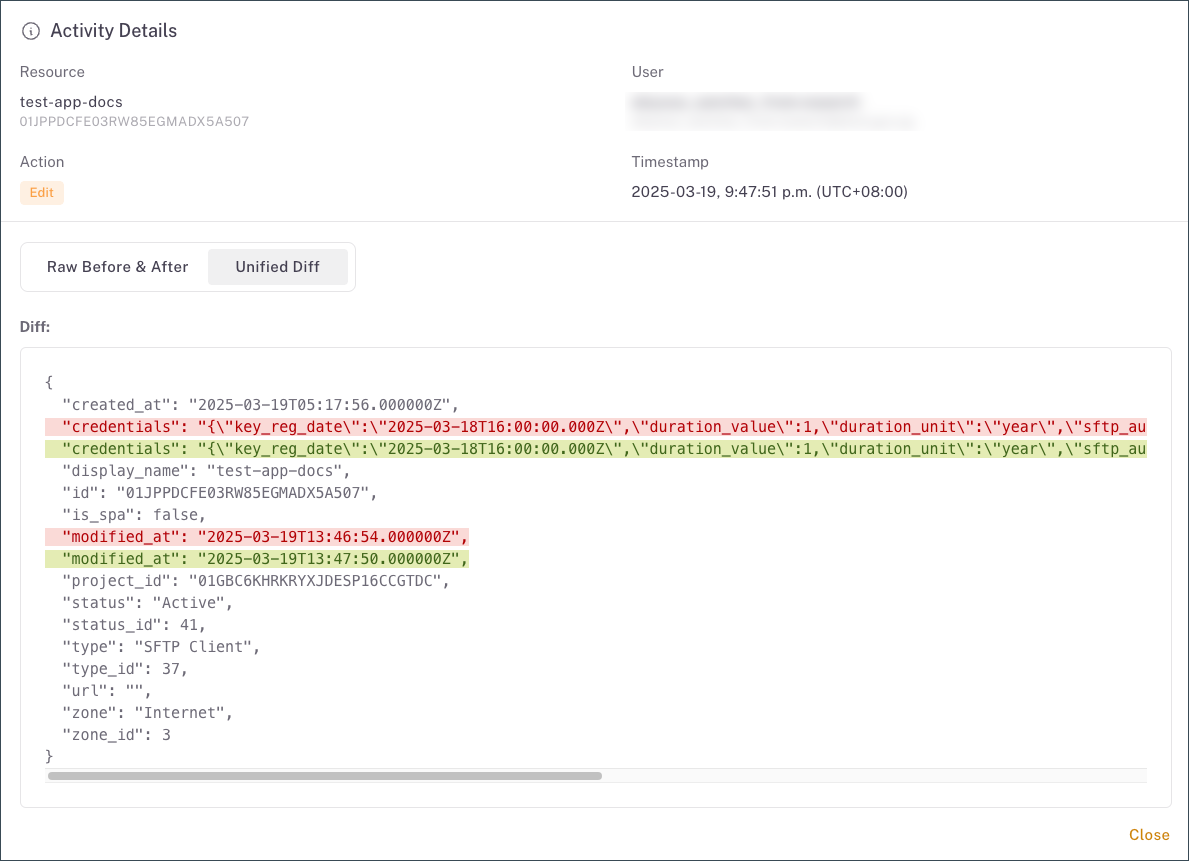Click the empty scrollbar track right side
Screen dimensions: 1189x861
pyautogui.click(x=872, y=775)
